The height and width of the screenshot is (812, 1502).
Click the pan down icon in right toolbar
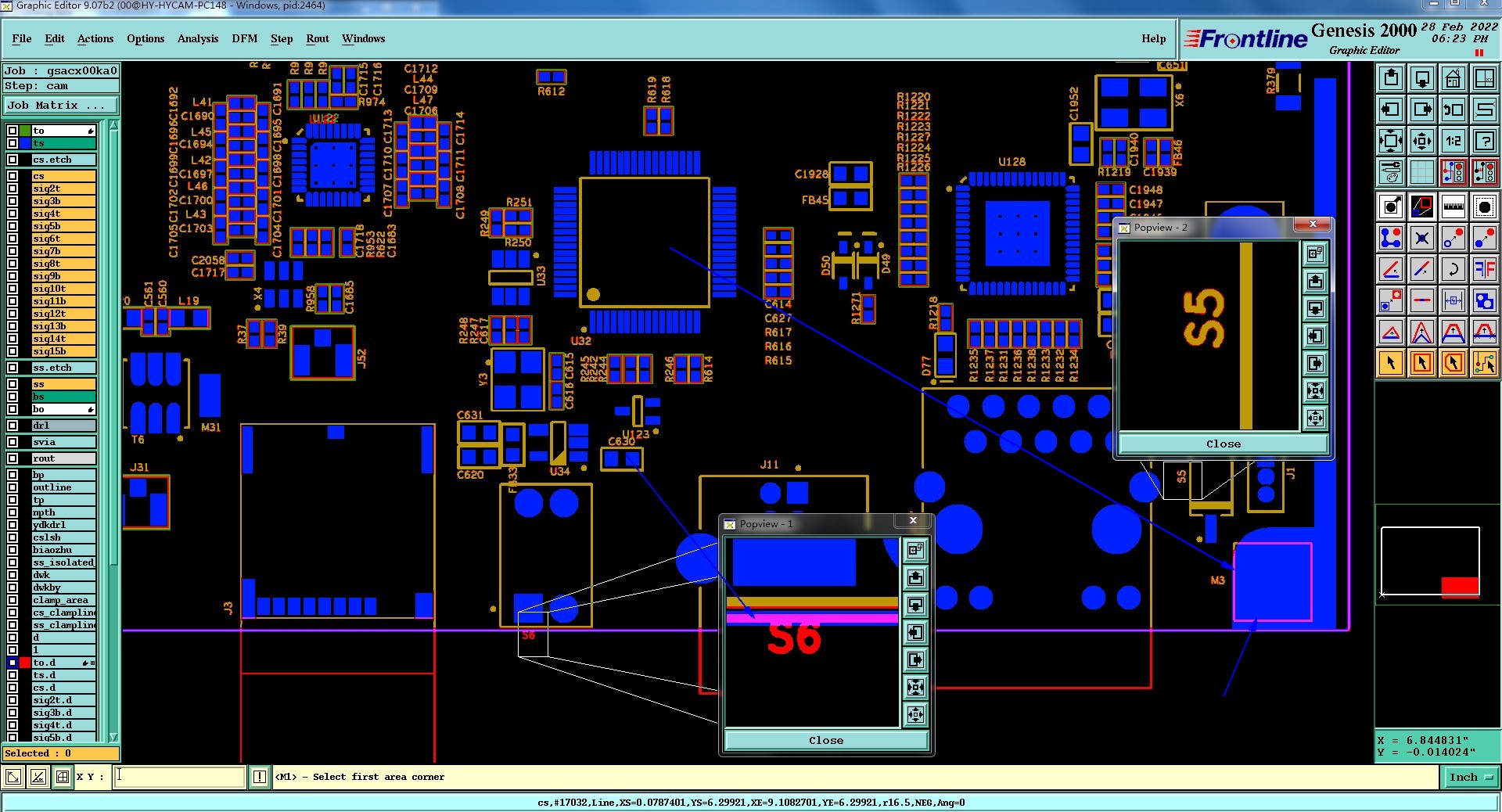pyautogui.click(x=1422, y=78)
